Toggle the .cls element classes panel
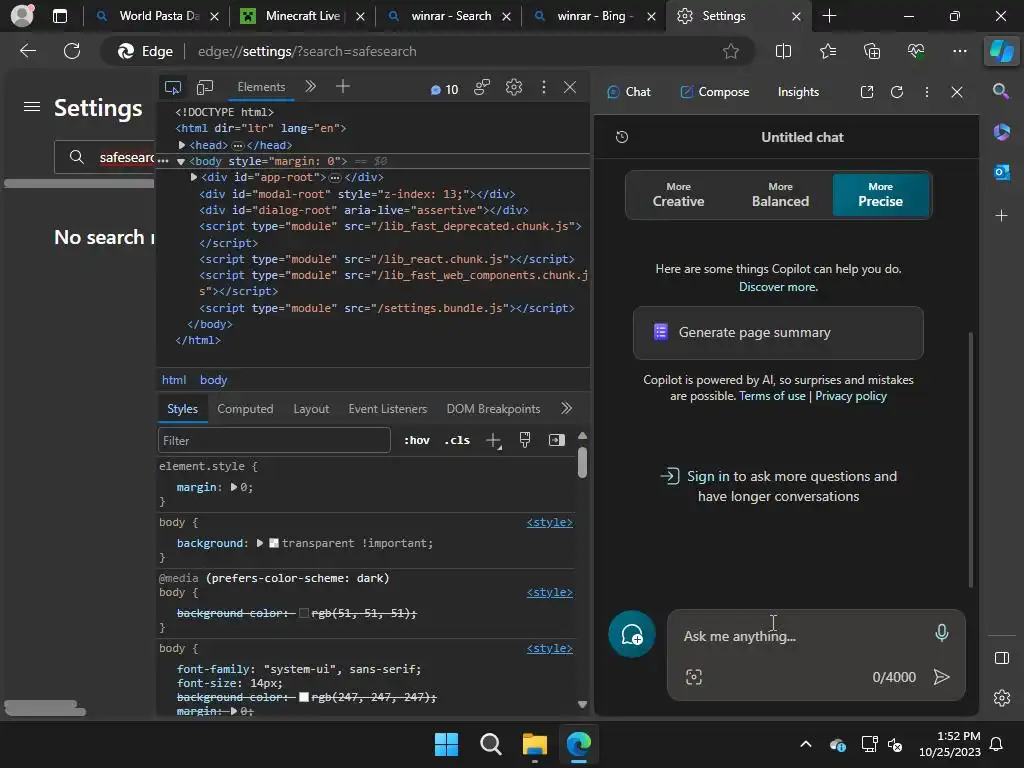Screen dimensions: 1024x768 457,440
